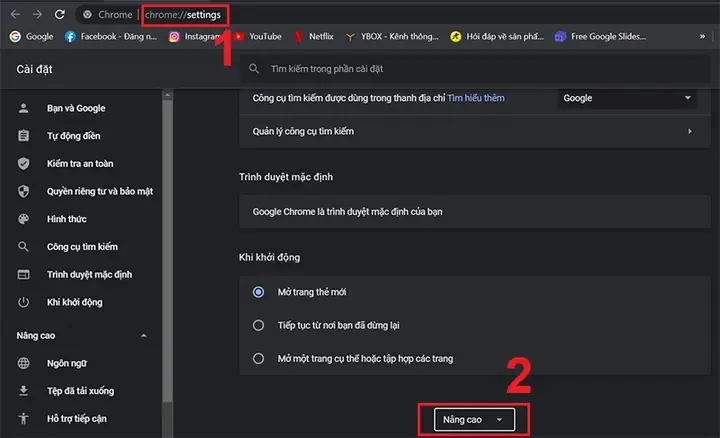Viewport: 720px width, 438px height.
Task: Open the Netflix bookmark
Action: [314, 37]
